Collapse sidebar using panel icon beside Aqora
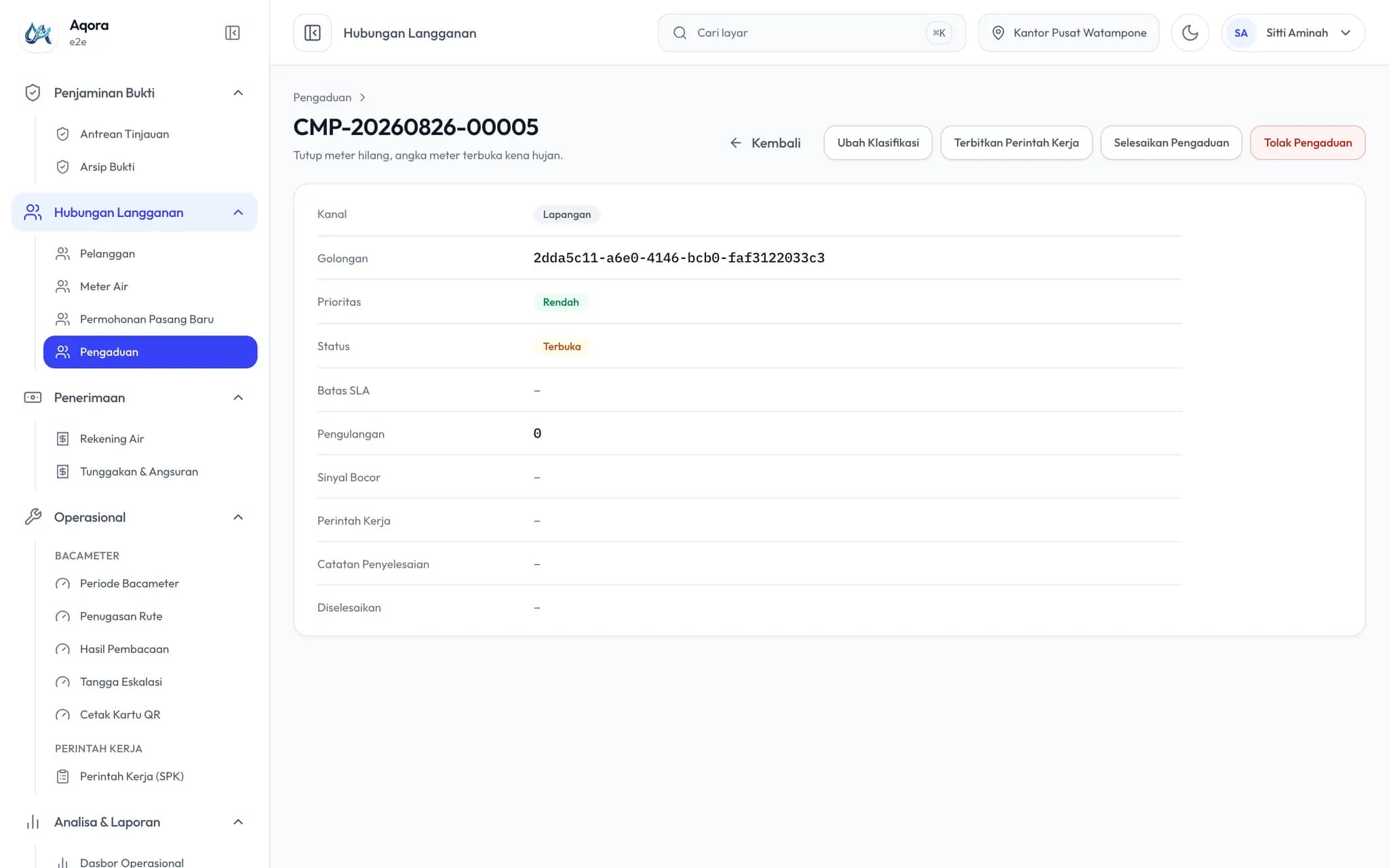This screenshot has height=868, width=1389. click(x=232, y=33)
